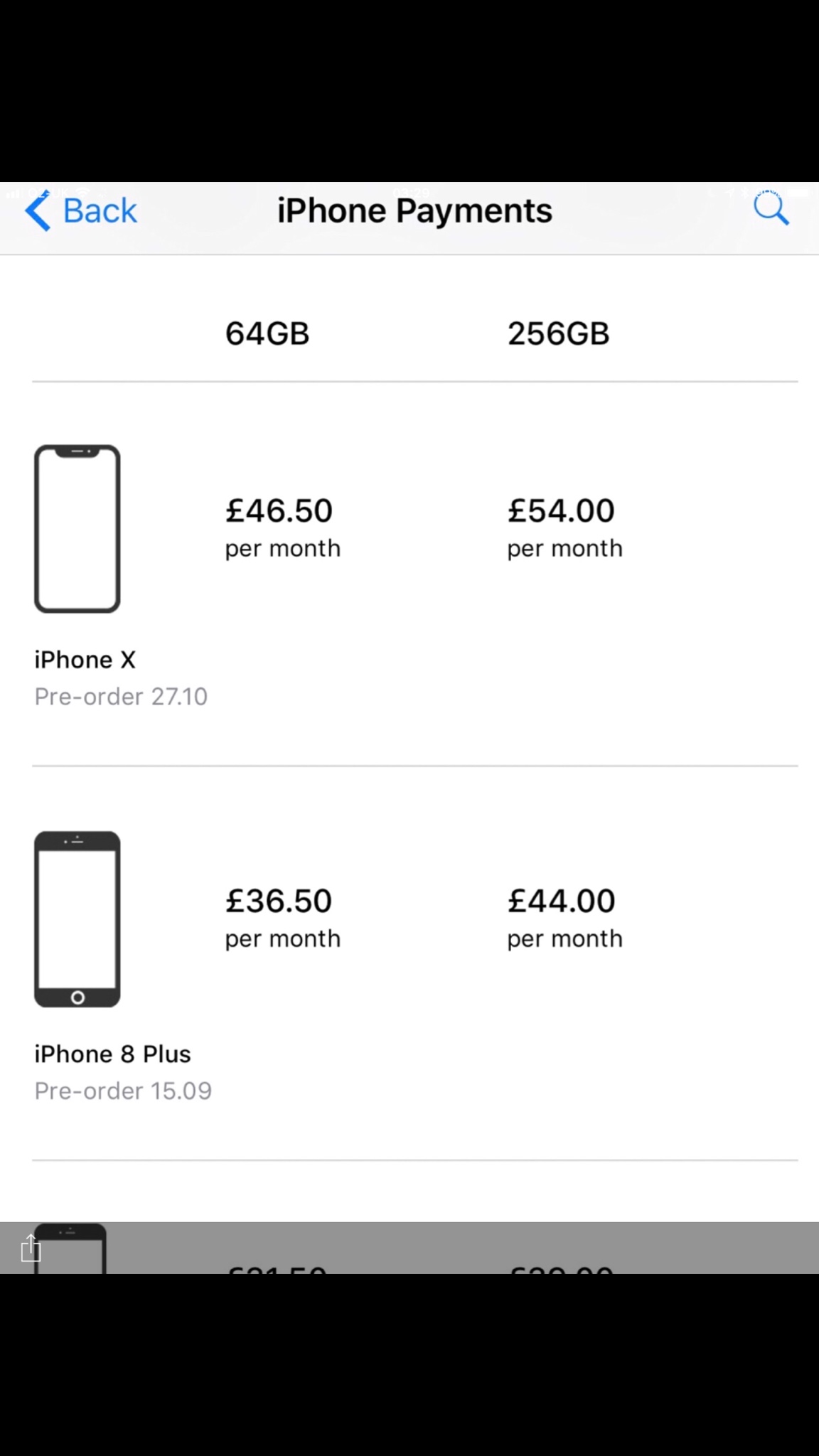Select the iPhone X outline icon
This screenshot has height=1456, width=819.
[x=77, y=529]
